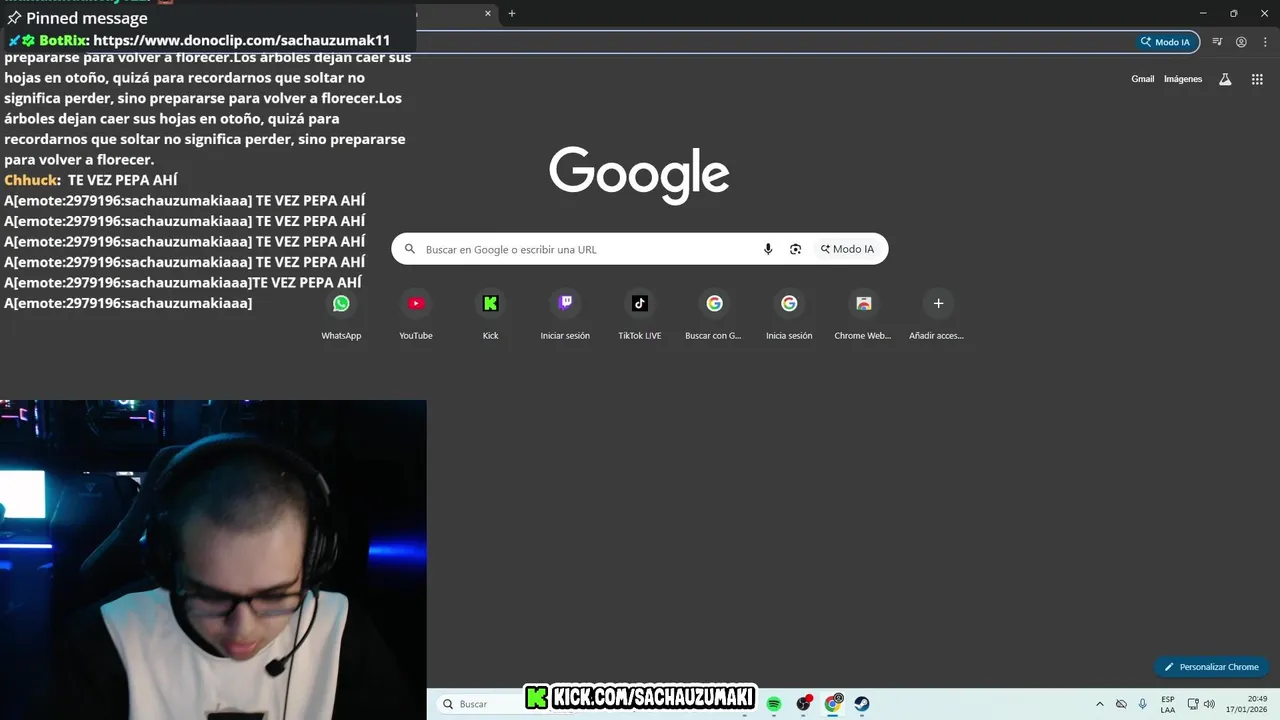The height and width of the screenshot is (720, 1280).
Task: Click the tray microphone icon
Action: (x=1143, y=704)
